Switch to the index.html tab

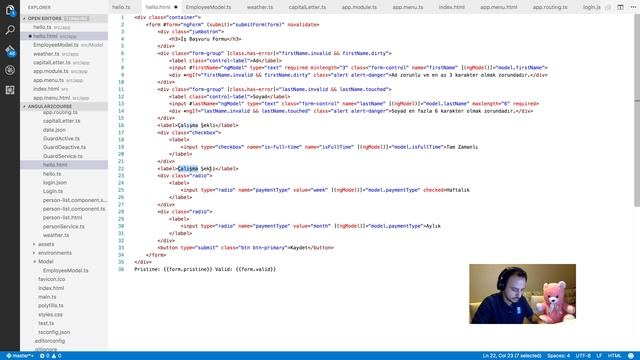(x=451, y=7)
